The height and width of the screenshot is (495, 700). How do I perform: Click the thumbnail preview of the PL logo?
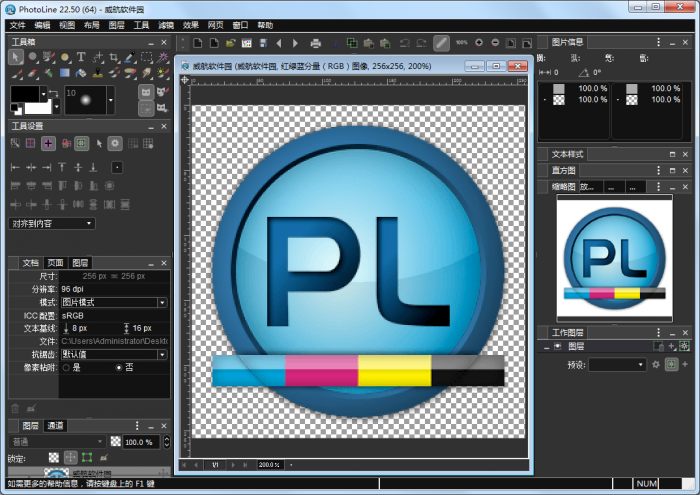614,259
